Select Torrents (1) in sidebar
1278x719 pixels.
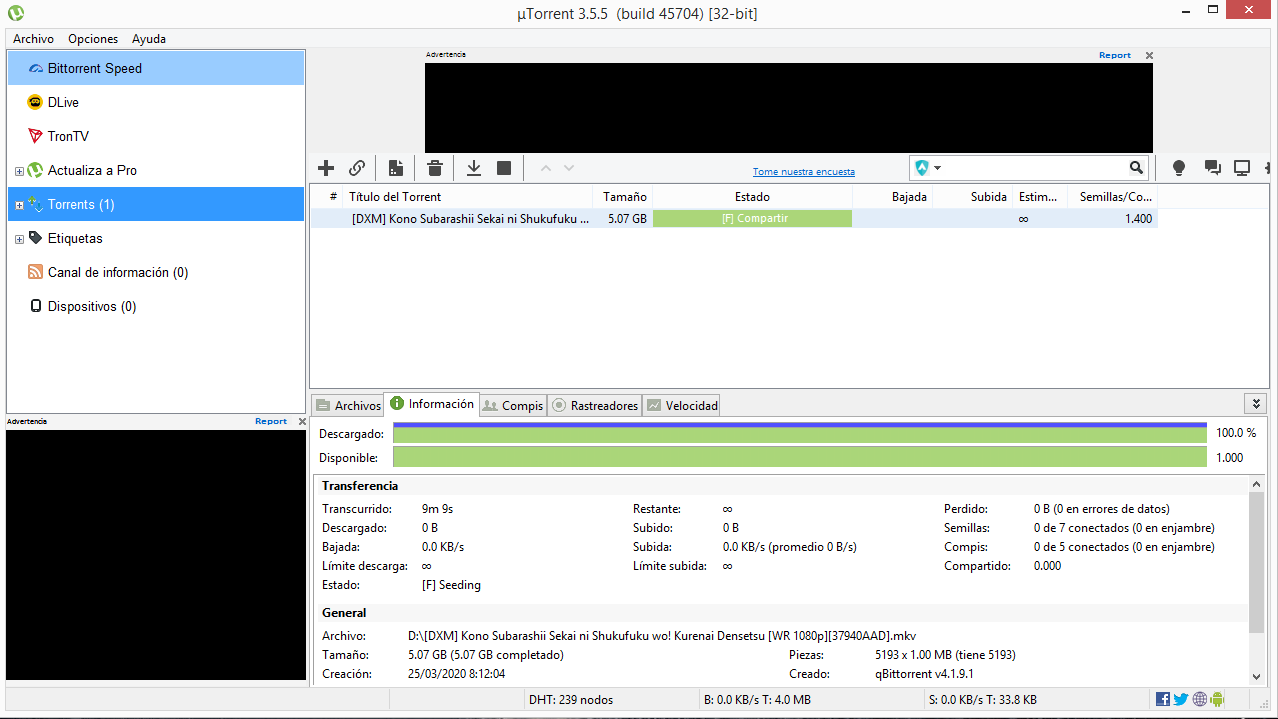pyautogui.click(x=155, y=204)
